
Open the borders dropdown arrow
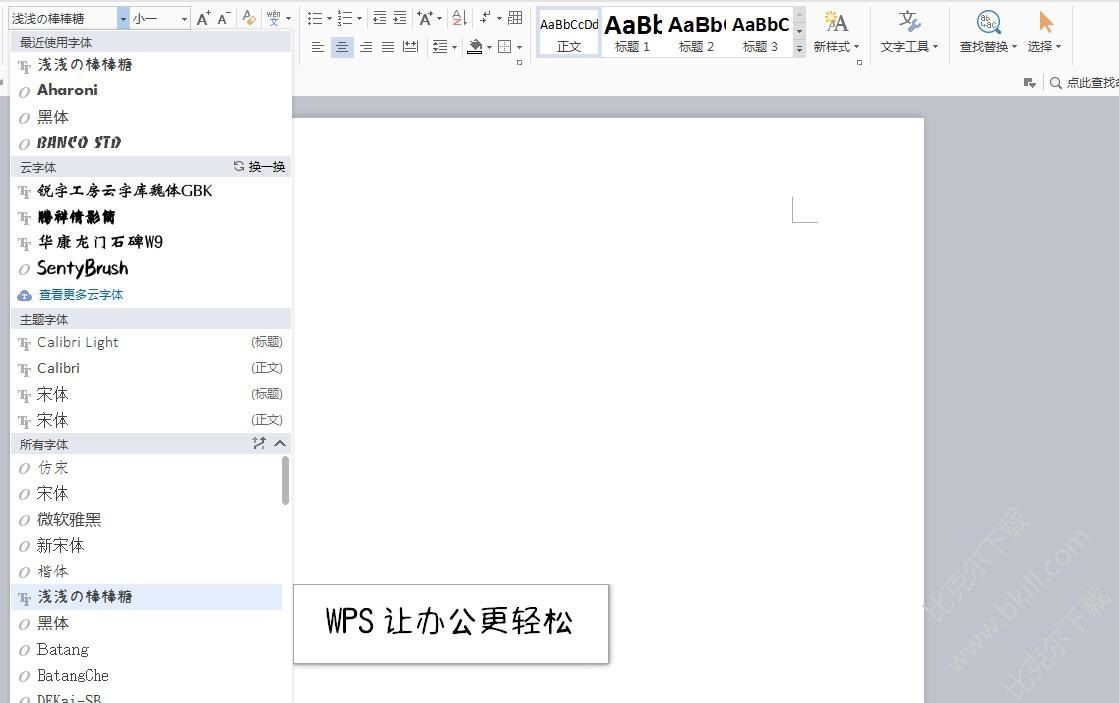tap(519, 48)
